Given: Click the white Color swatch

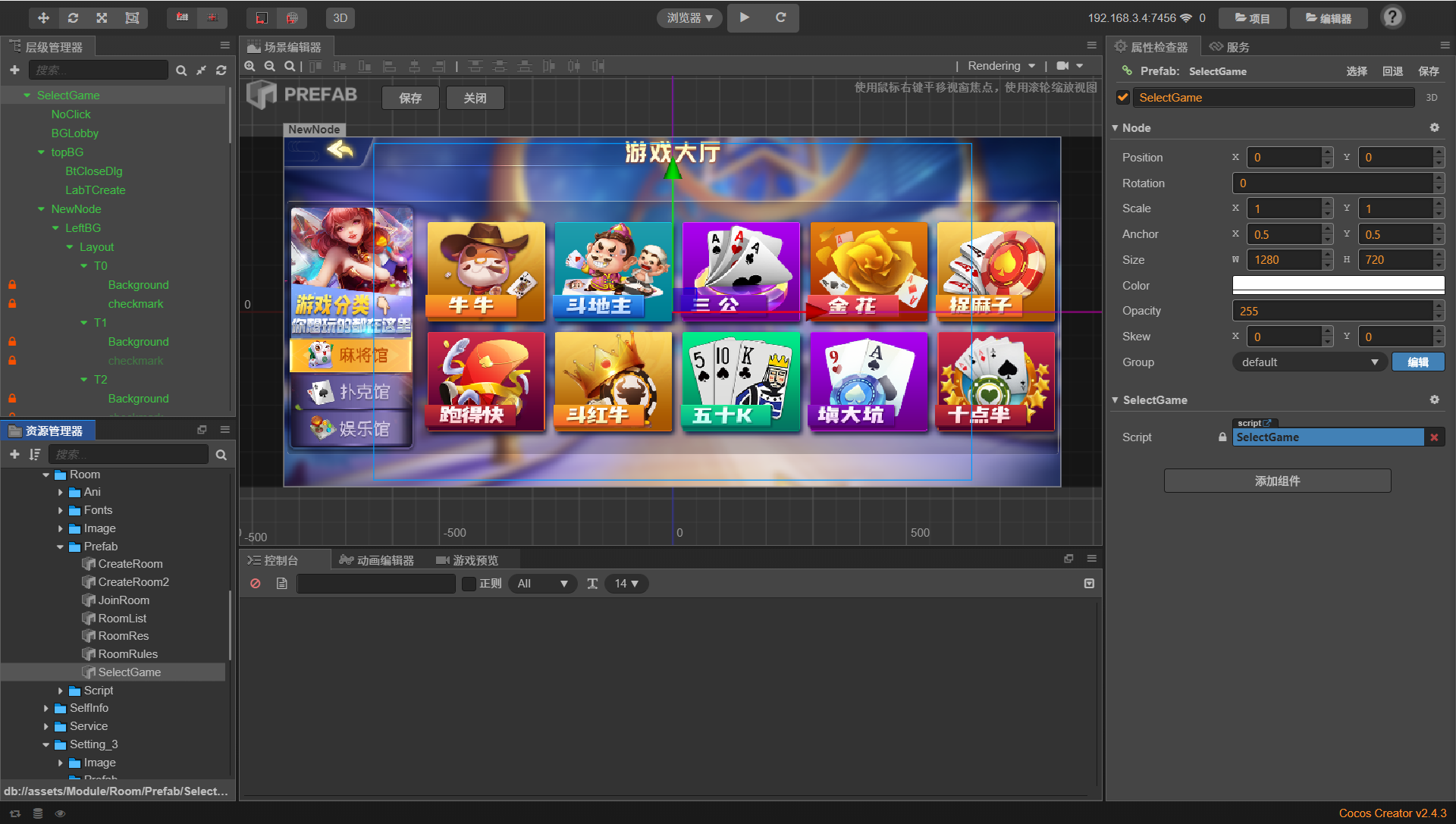Looking at the screenshot, I should click(x=1338, y=285).
